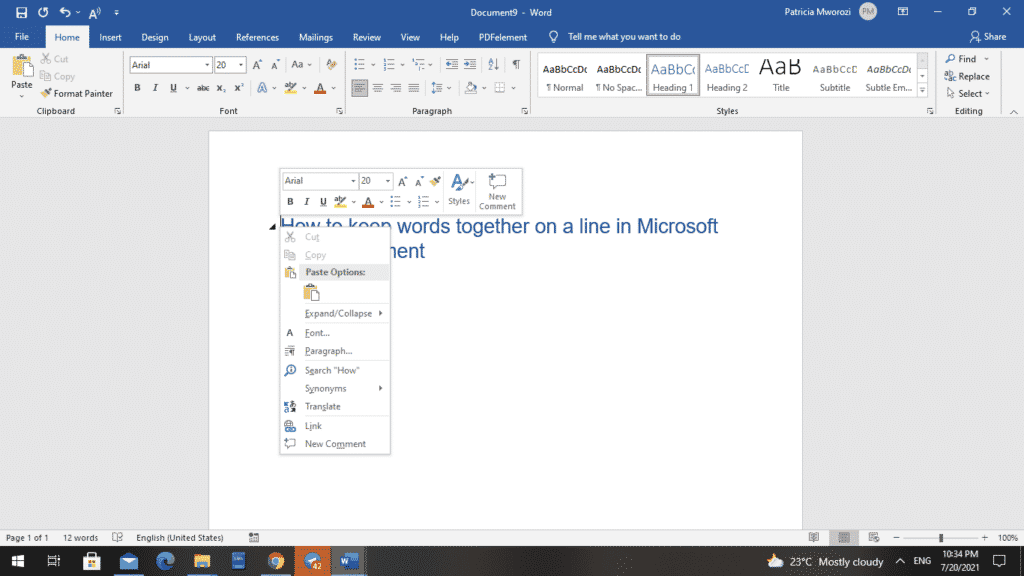This screenshot has height=576, width=1024.
Task: Open the font size dropdown
Action: click(x=240, y=64)
